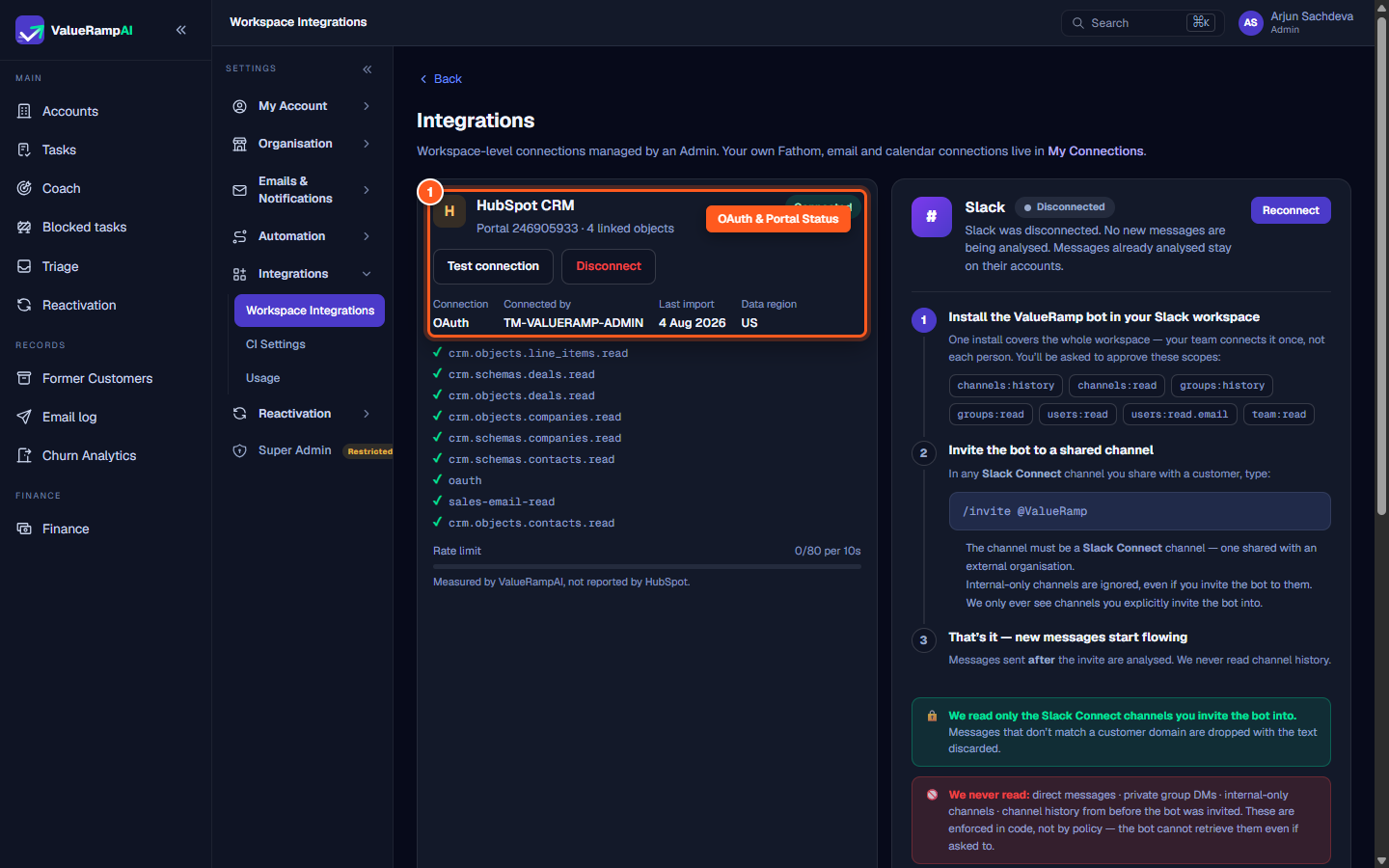1389x868 pixels.
Task: Click Test connection button
Action: point(493,266)
